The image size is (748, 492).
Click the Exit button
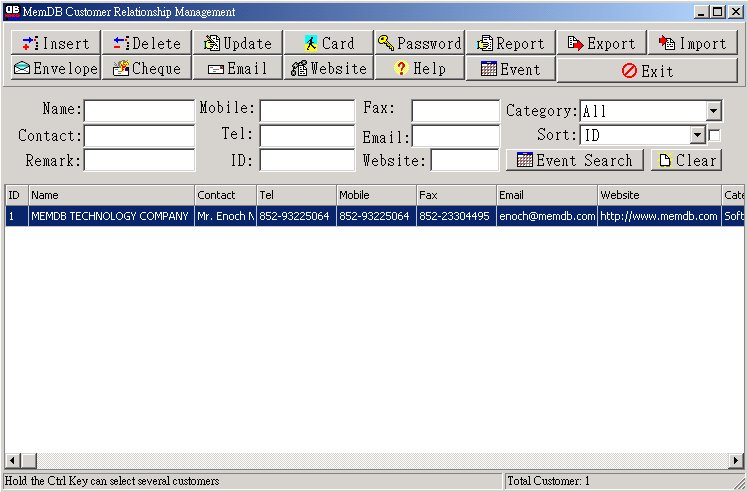click(x=647, y=71)
